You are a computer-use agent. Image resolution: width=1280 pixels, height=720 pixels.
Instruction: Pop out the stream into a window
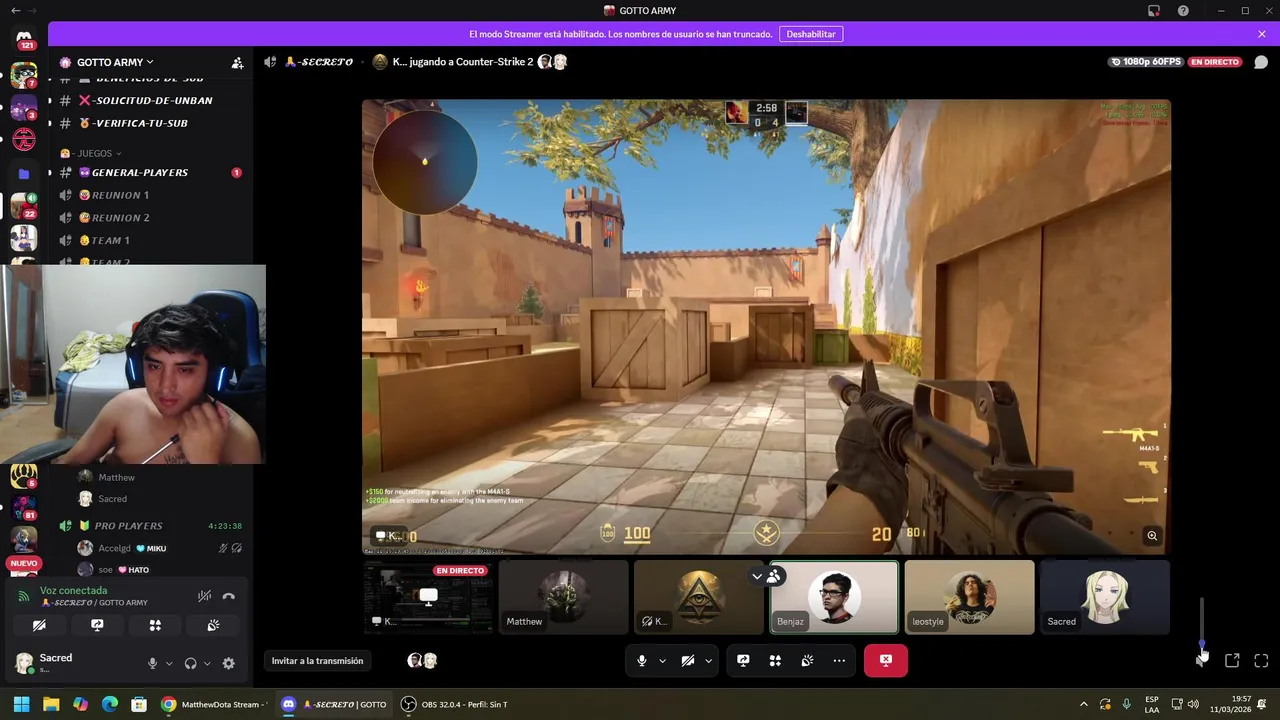pyautogui.click(x=1232, y=661)
